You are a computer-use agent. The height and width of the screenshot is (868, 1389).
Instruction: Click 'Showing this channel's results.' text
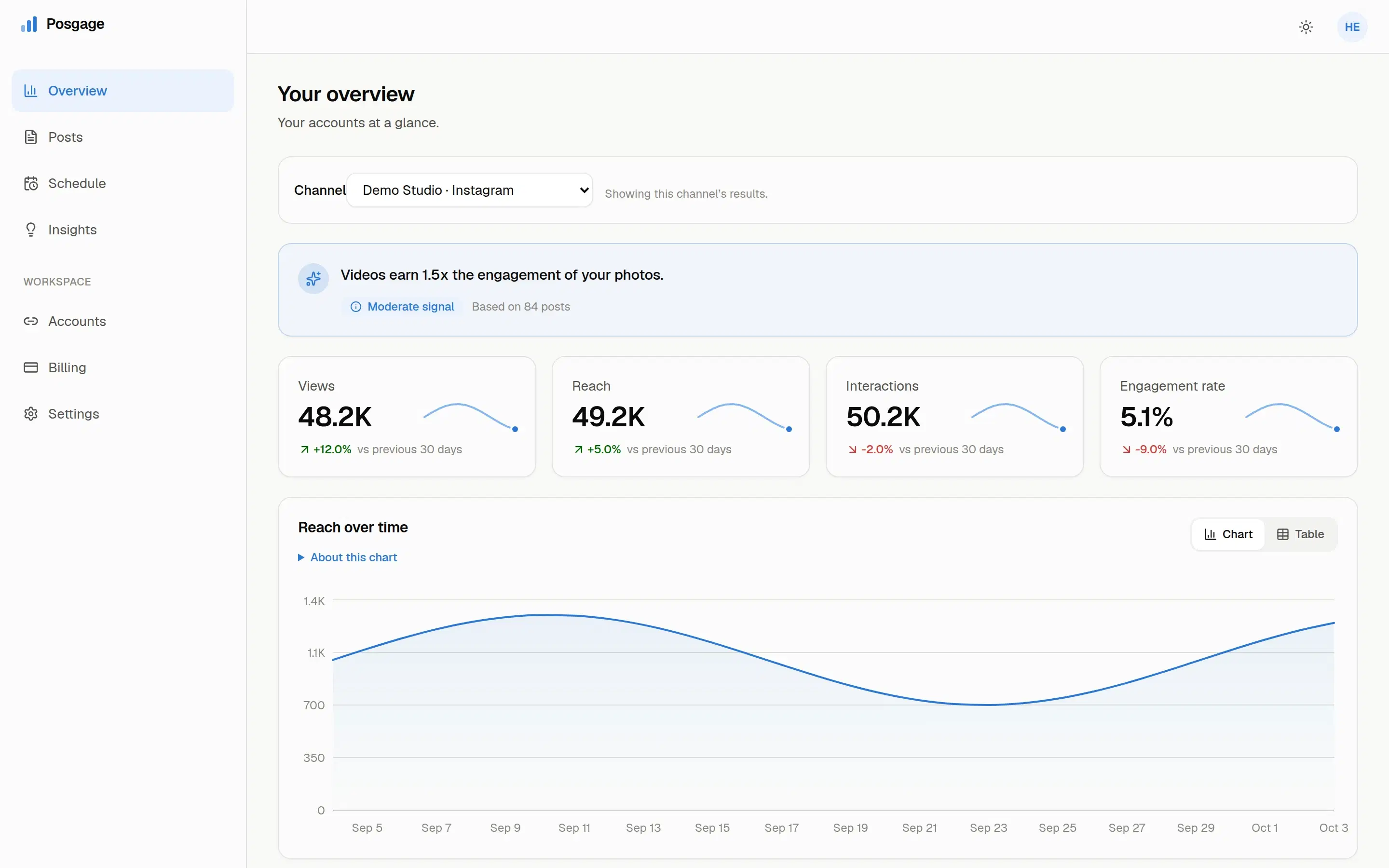(686, 194)
